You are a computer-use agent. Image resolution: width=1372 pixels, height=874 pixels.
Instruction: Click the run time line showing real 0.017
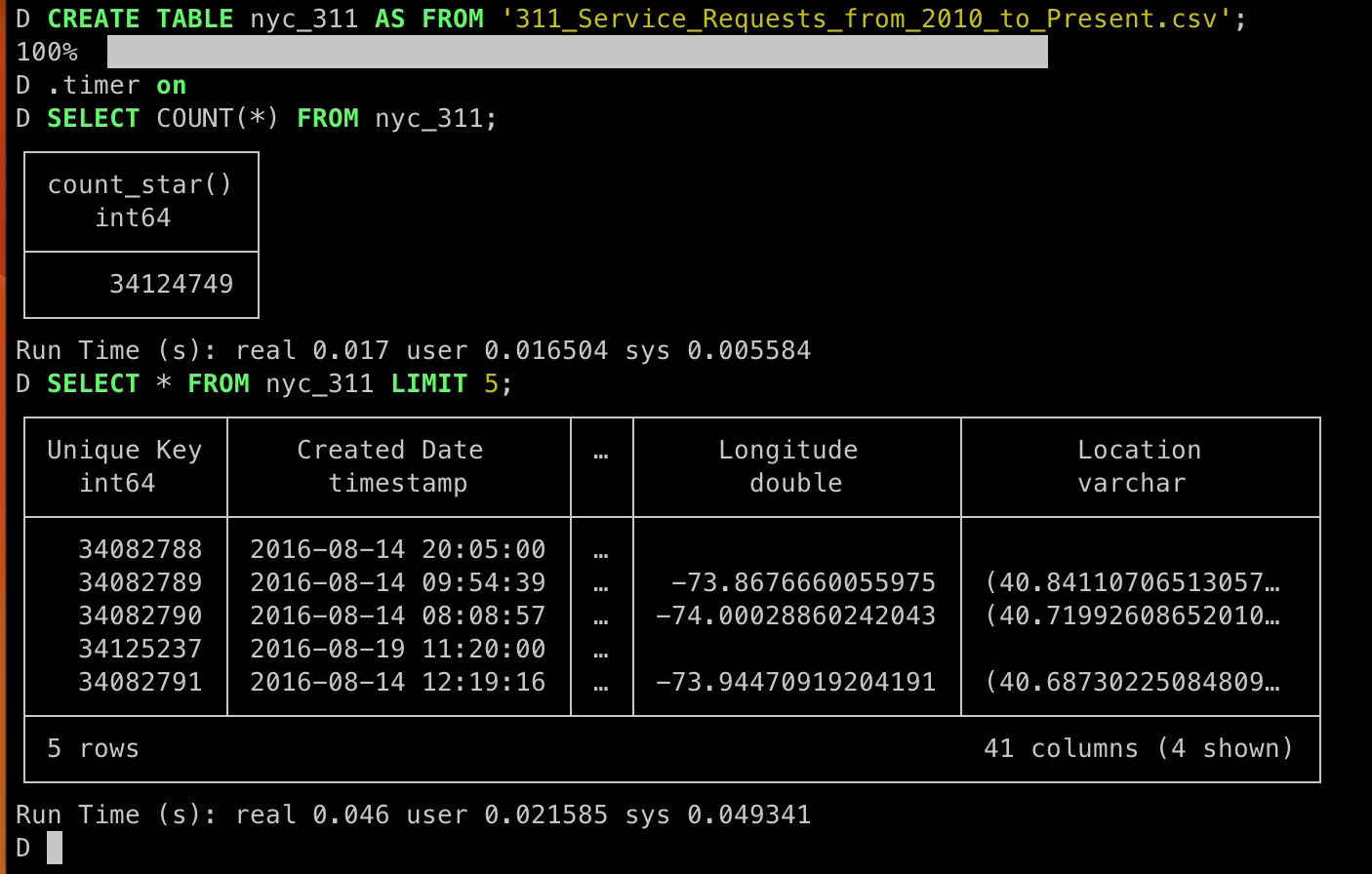(x=414, y=351)
